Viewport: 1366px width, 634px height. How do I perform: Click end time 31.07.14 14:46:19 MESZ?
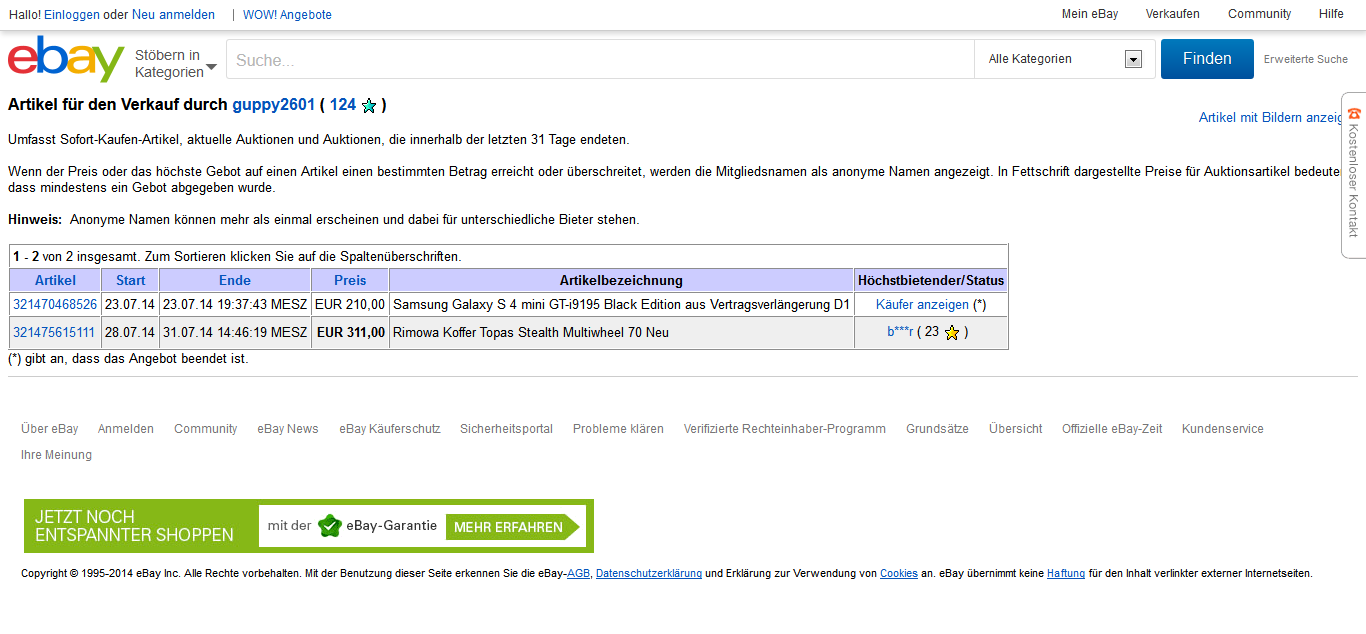(235, 332)
